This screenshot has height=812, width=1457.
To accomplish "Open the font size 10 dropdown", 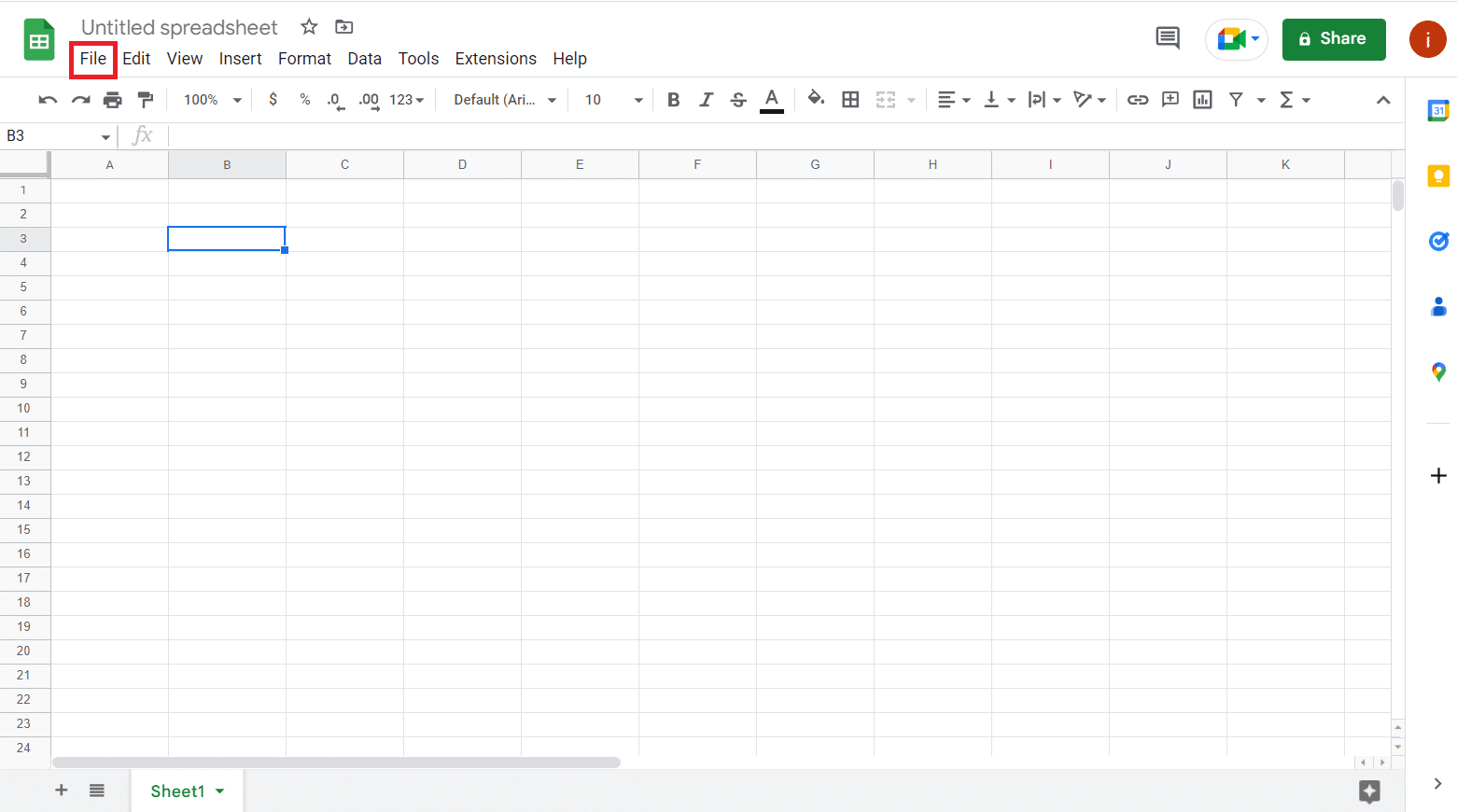I will [613, 100].
